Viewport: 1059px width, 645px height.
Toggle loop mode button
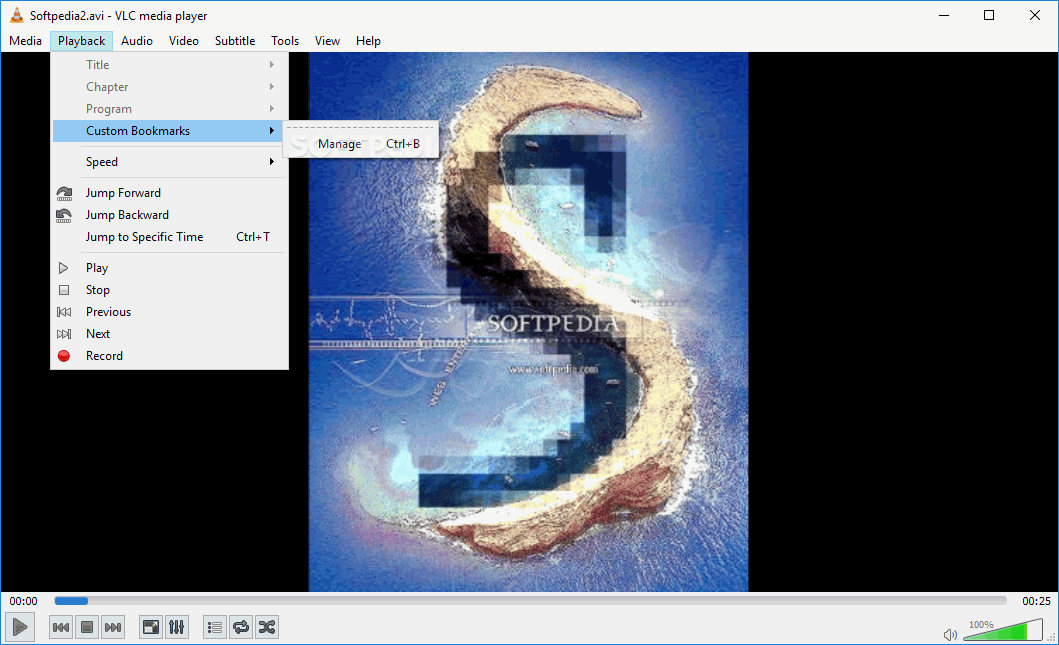[x=240, y=627]
